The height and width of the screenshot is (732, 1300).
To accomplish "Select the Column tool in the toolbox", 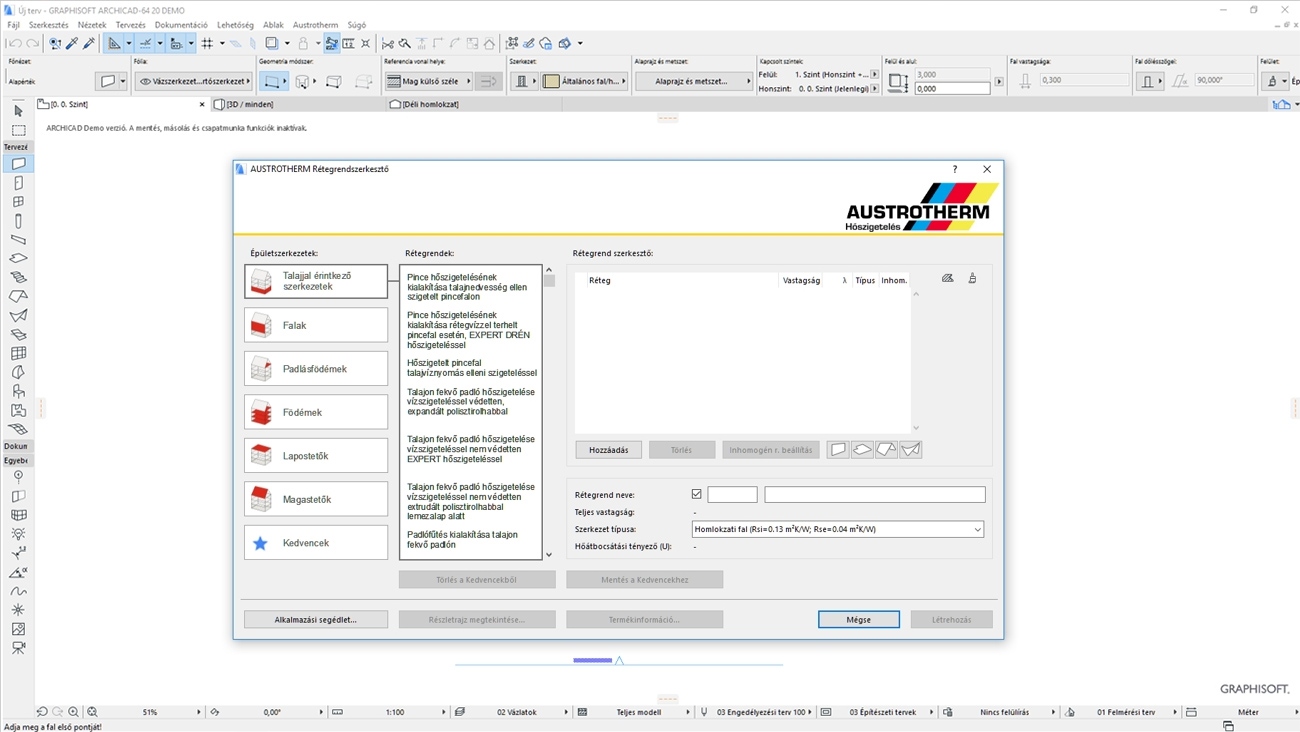I will [x=18, y=221].
